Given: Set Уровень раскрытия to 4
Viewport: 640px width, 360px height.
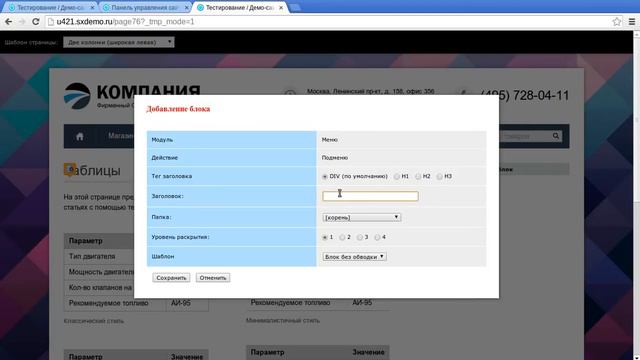Looking at the screenshot, I should pyautogui.click(x=377, y=237).
